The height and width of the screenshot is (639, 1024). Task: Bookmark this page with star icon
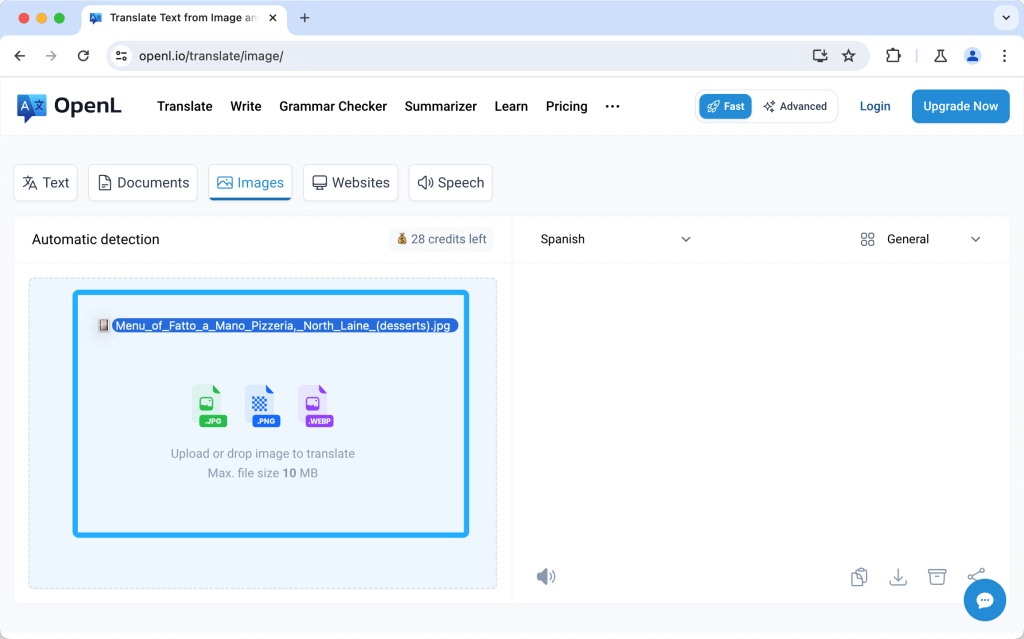tap(848, 56)
